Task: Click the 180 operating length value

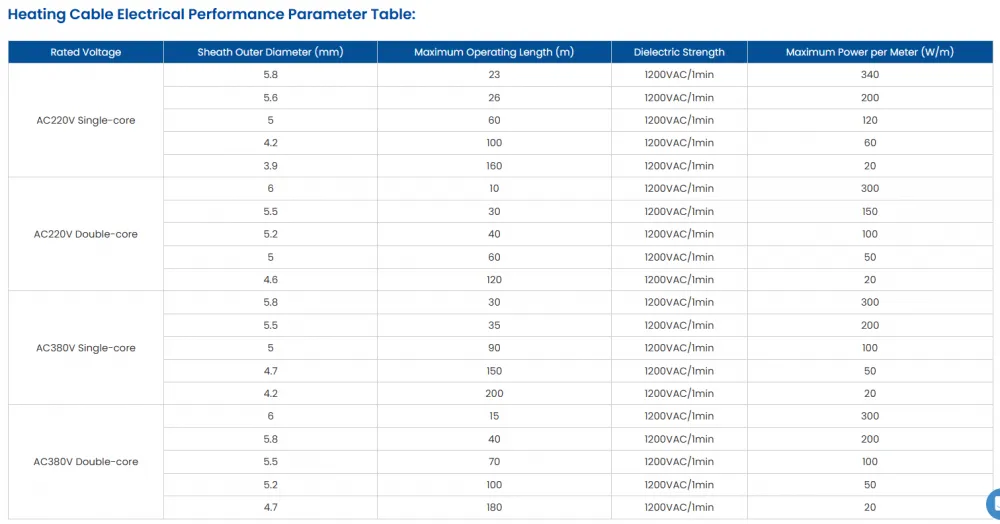Action: pos(494,507)
